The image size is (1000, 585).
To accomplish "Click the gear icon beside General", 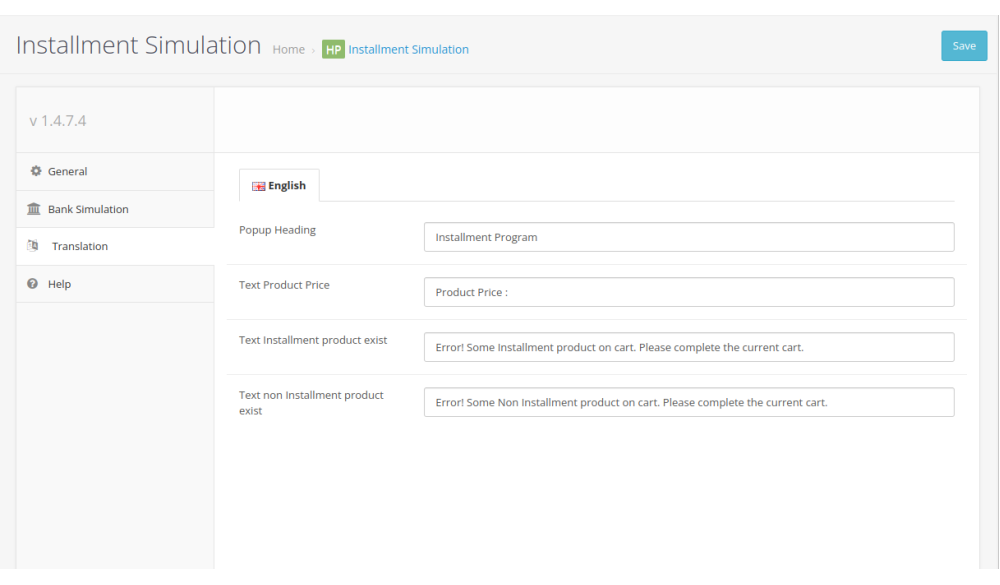I will point(36,171).
